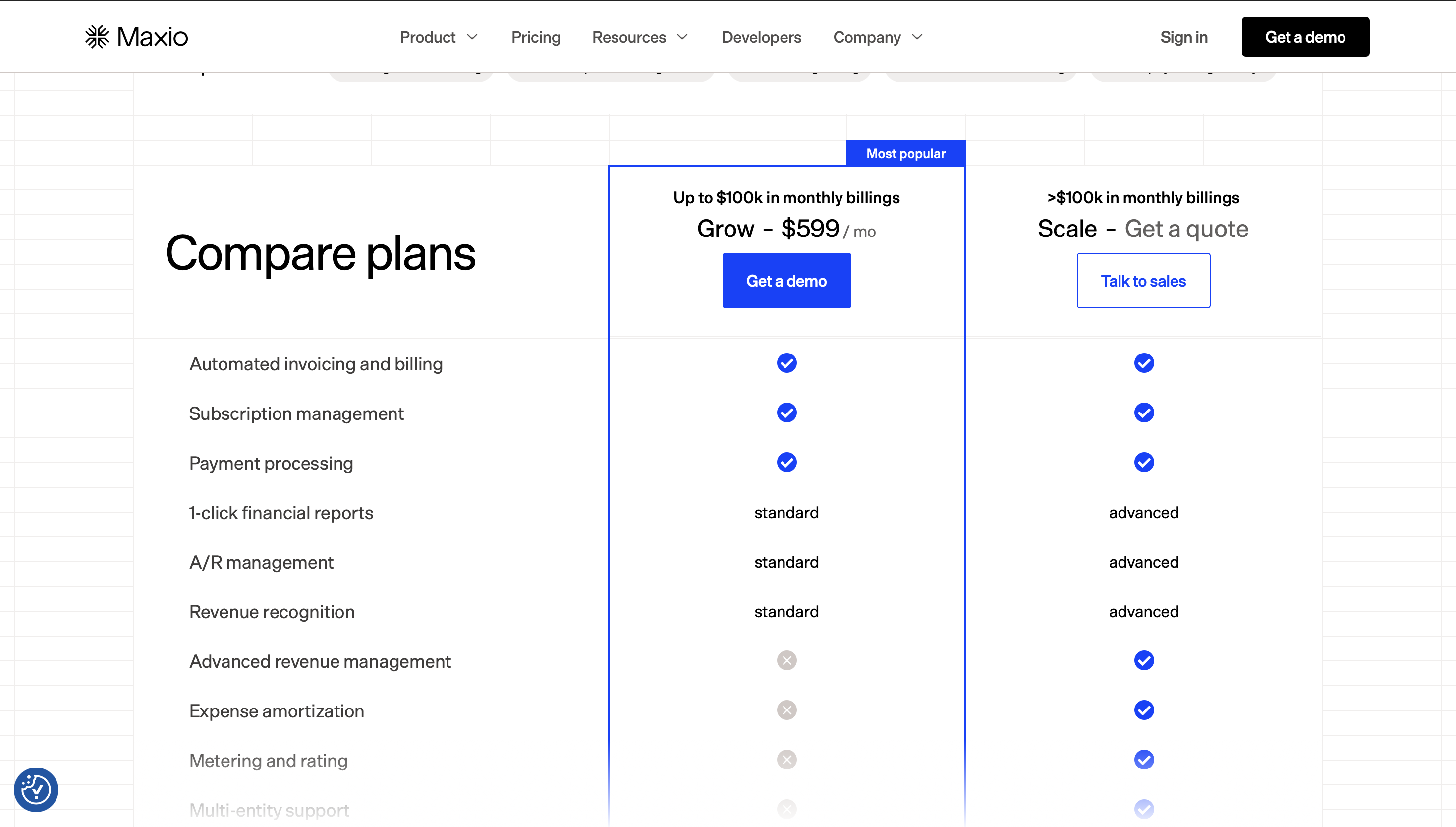Click Talk to sales button under Scale
Viewport: 1456px width, 827px height.
click(1143, 281)
